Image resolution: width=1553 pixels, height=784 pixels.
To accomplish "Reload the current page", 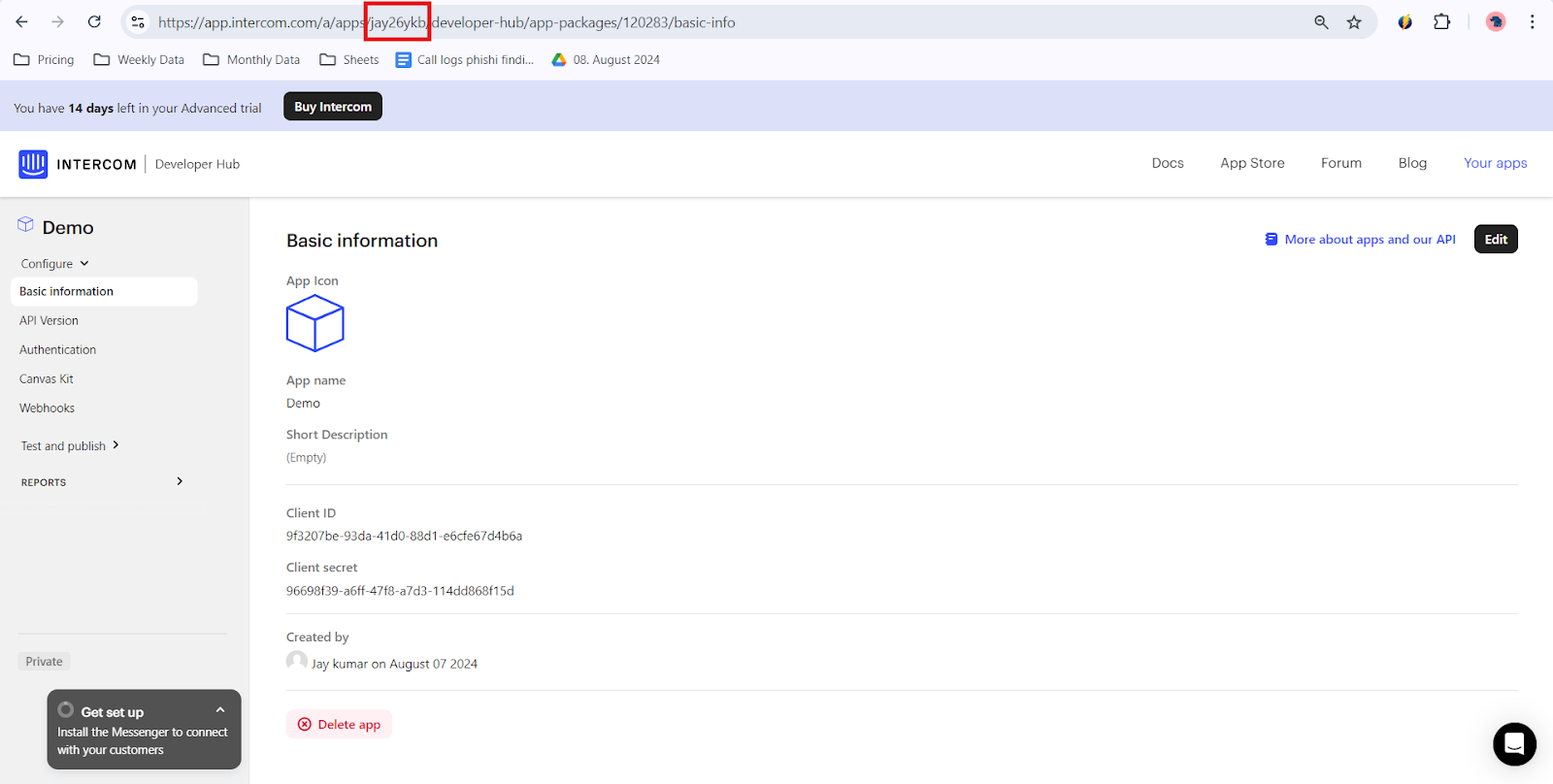I will (94, 21).
